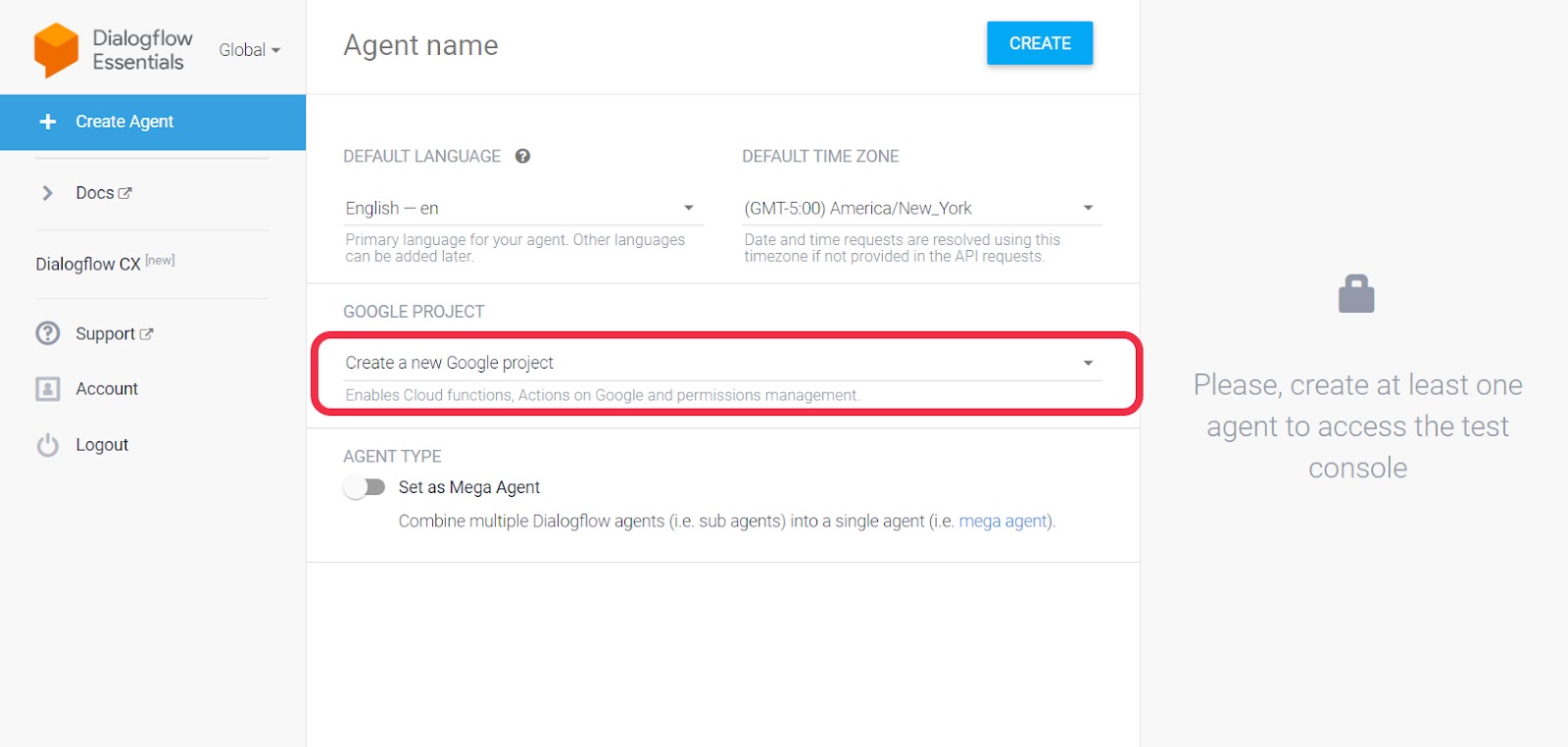
Task: Open Docs in the sidebar
Action: click(x=95, y=193)
